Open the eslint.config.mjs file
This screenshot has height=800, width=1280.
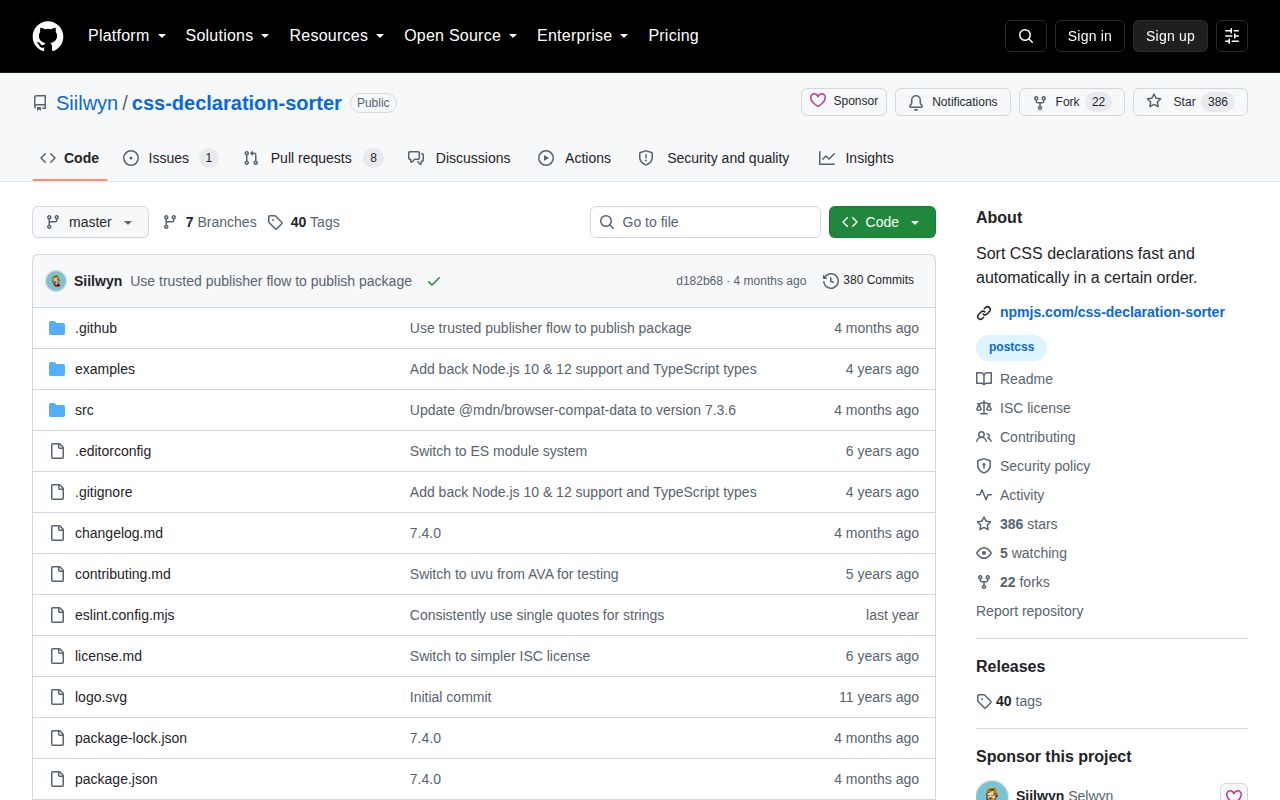point(125,615)
